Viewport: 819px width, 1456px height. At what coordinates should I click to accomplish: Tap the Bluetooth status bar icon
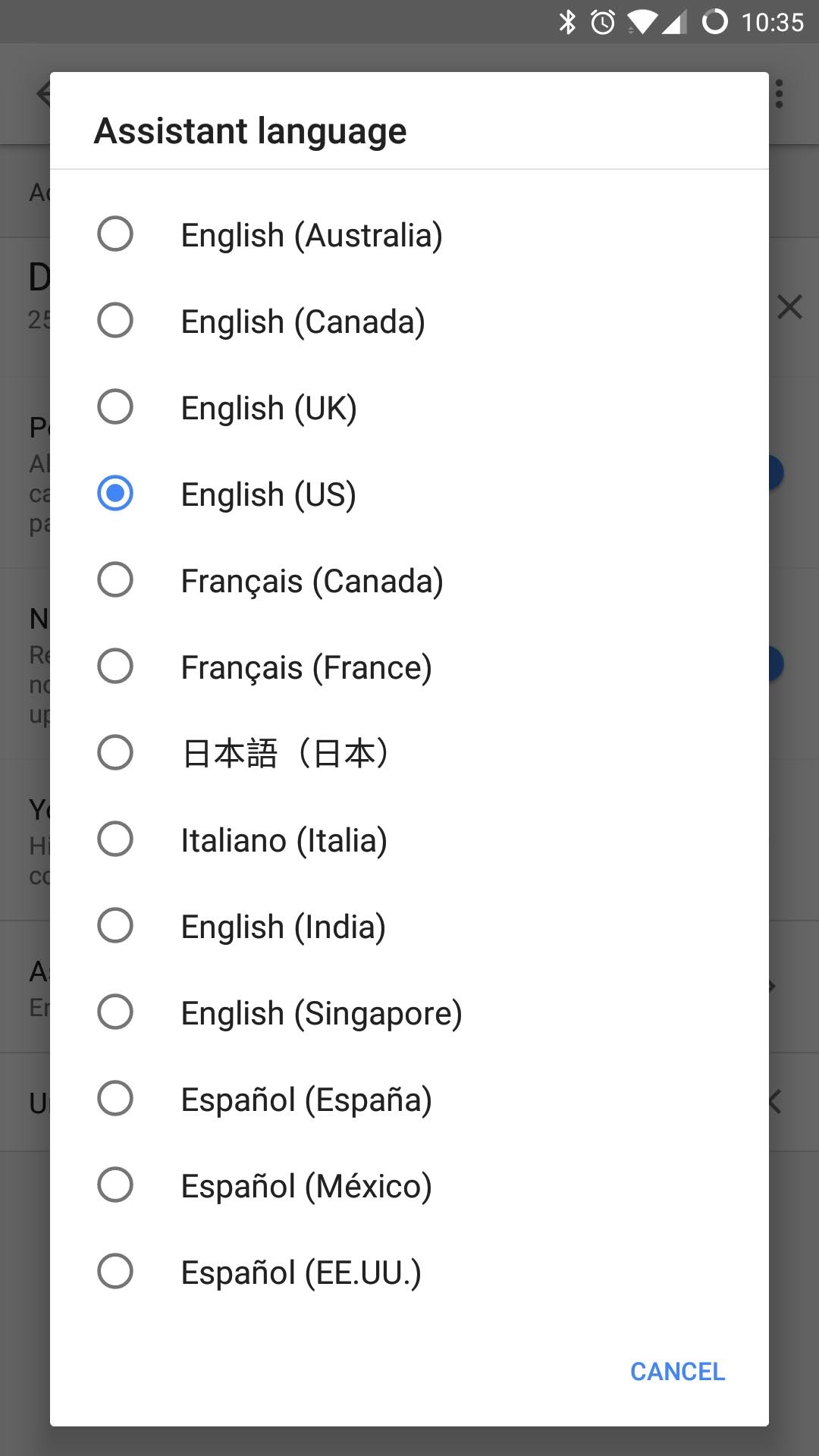(x=567, y=22)
